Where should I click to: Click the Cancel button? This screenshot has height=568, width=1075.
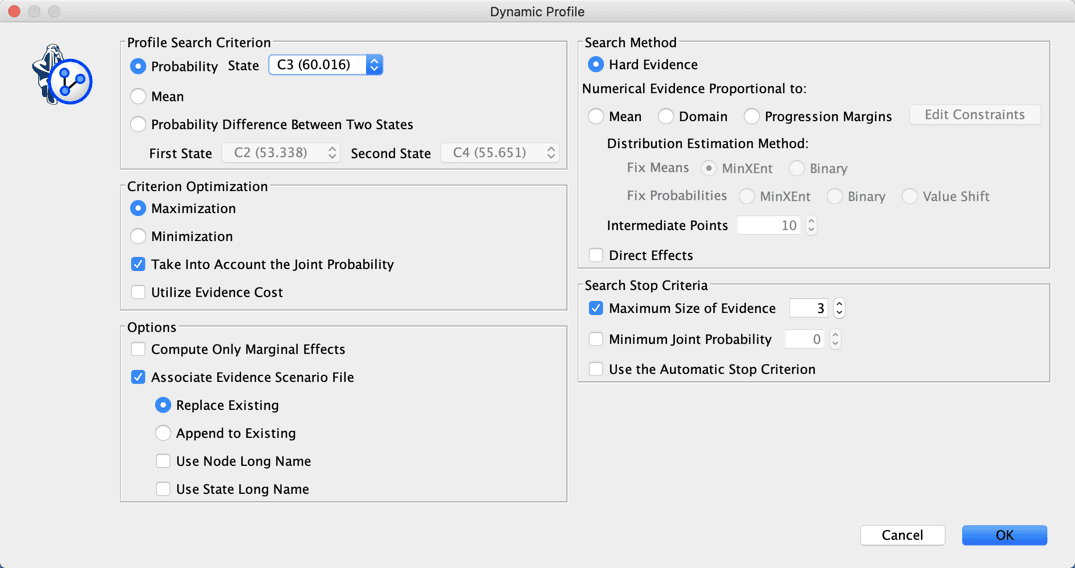(x=902, y=535)
